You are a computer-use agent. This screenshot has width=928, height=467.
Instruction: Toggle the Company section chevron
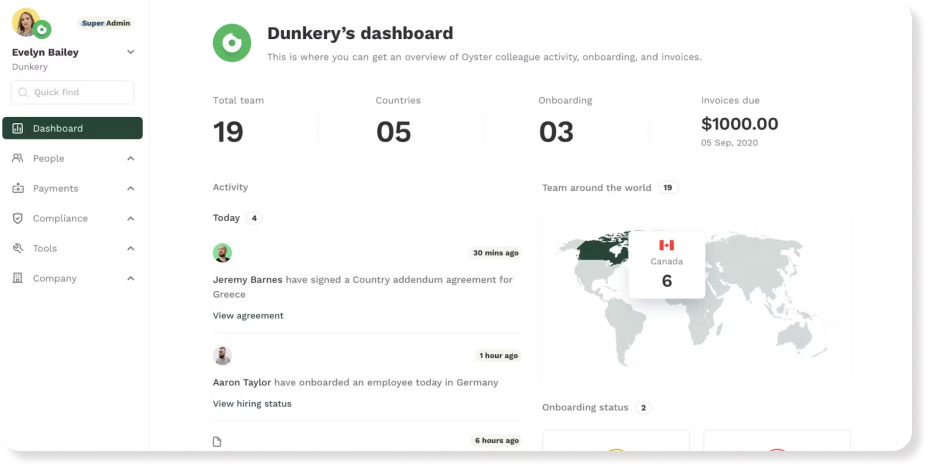click(131, 278)
